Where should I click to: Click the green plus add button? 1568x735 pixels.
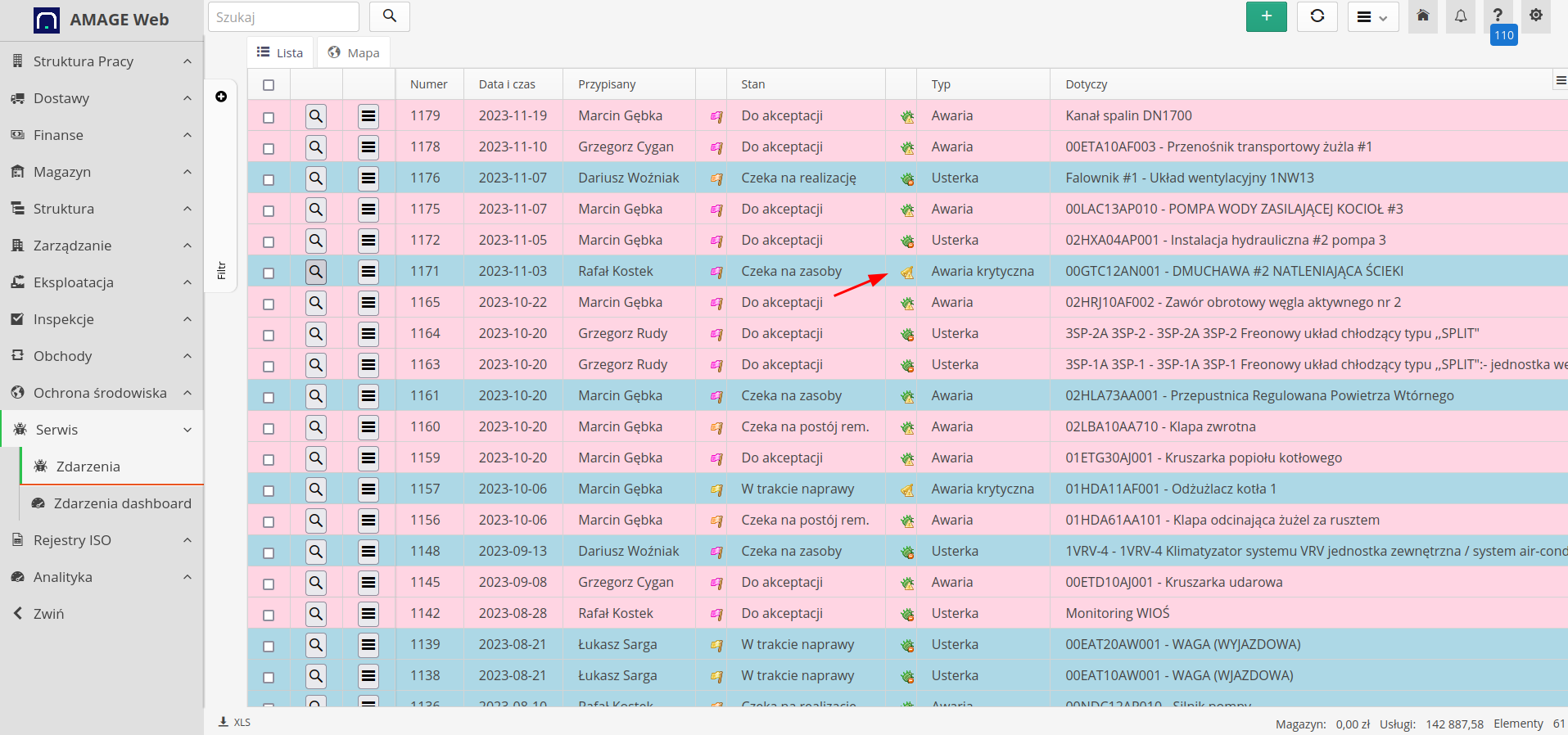pyautogui.click(x=1266, y=16)
